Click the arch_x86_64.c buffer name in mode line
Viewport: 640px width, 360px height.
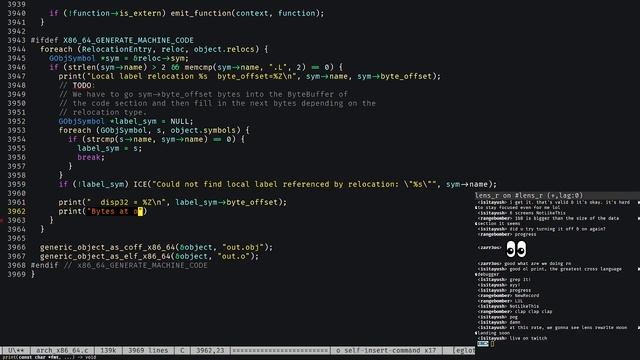[62, 350]
